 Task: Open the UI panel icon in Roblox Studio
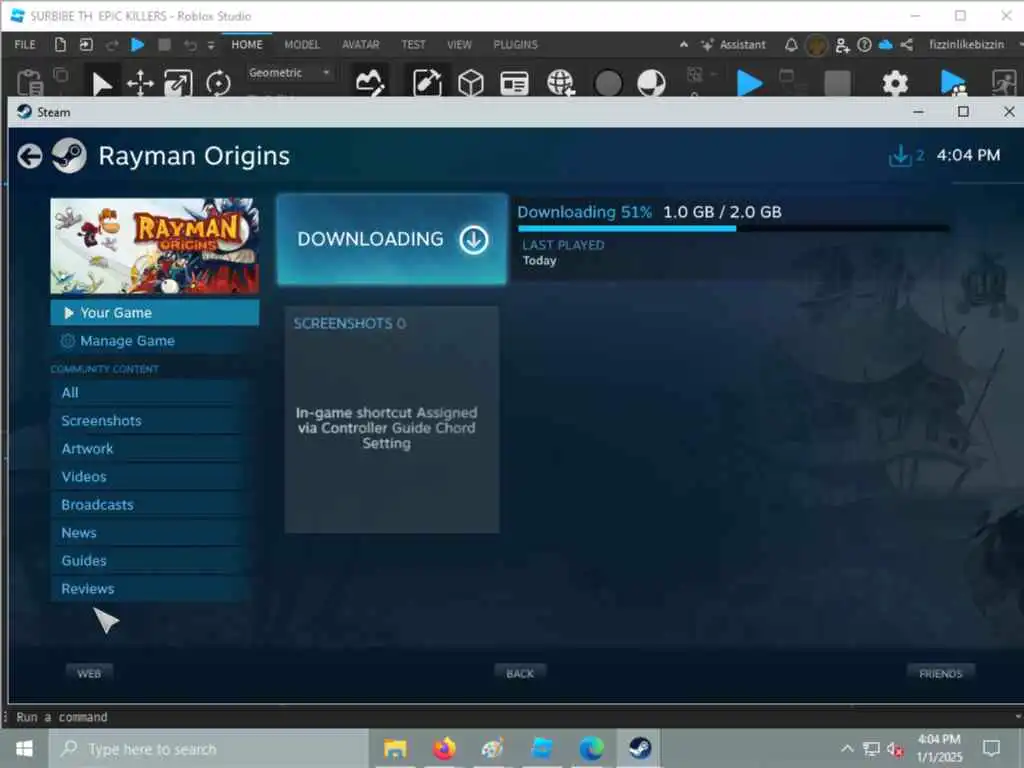tap(514, 83)
